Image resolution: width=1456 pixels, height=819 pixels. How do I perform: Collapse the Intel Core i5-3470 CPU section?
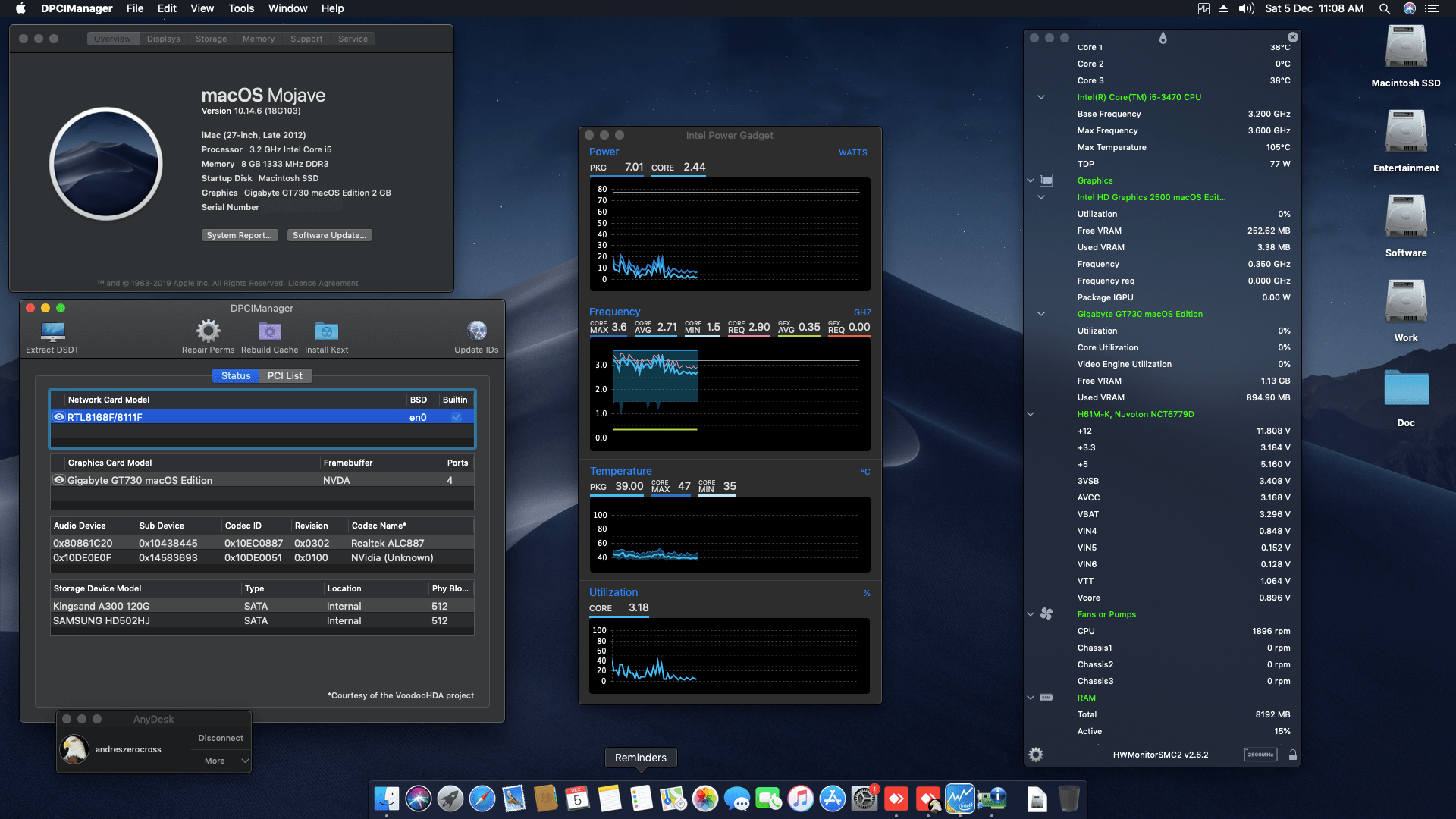point(1040,97)
